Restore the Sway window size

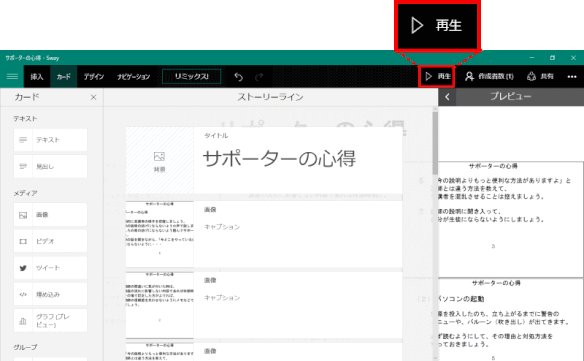coord(552,58)
